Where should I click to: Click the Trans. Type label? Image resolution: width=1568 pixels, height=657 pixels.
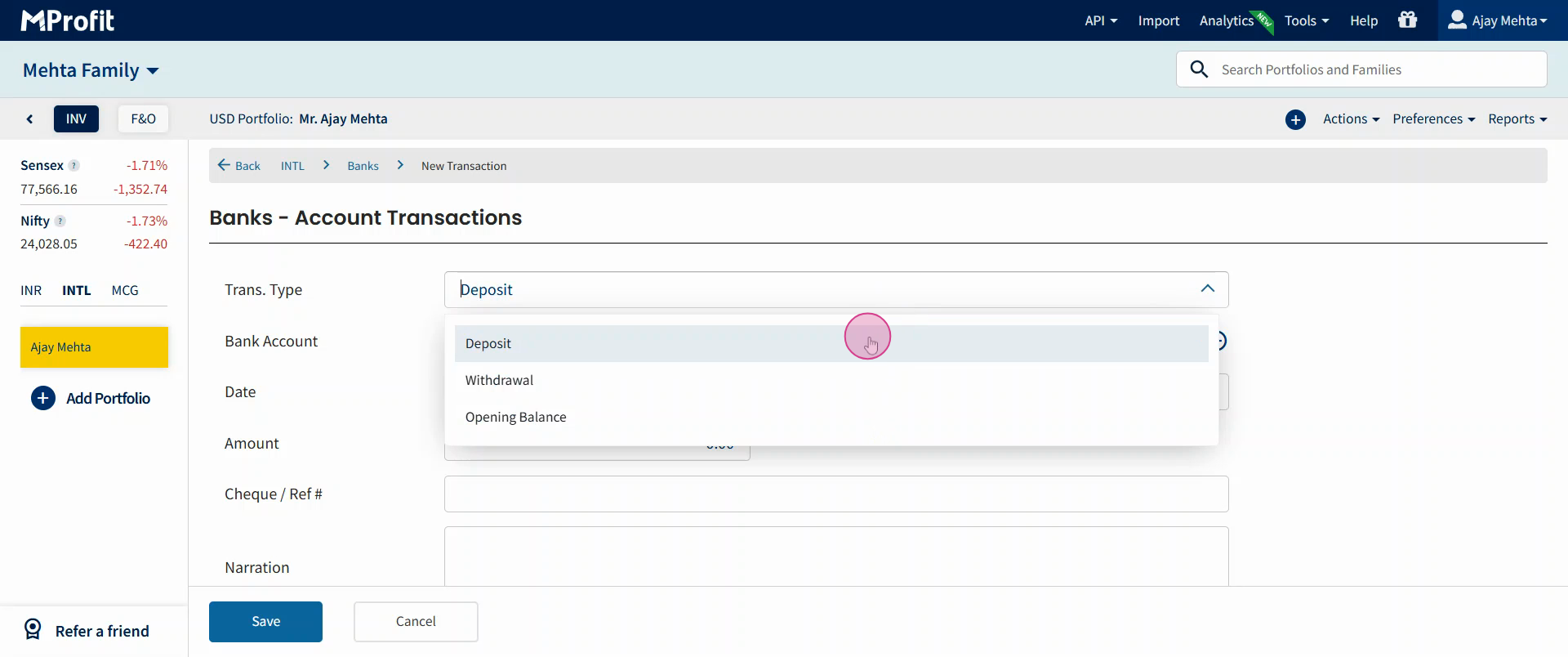pos(263,289)
